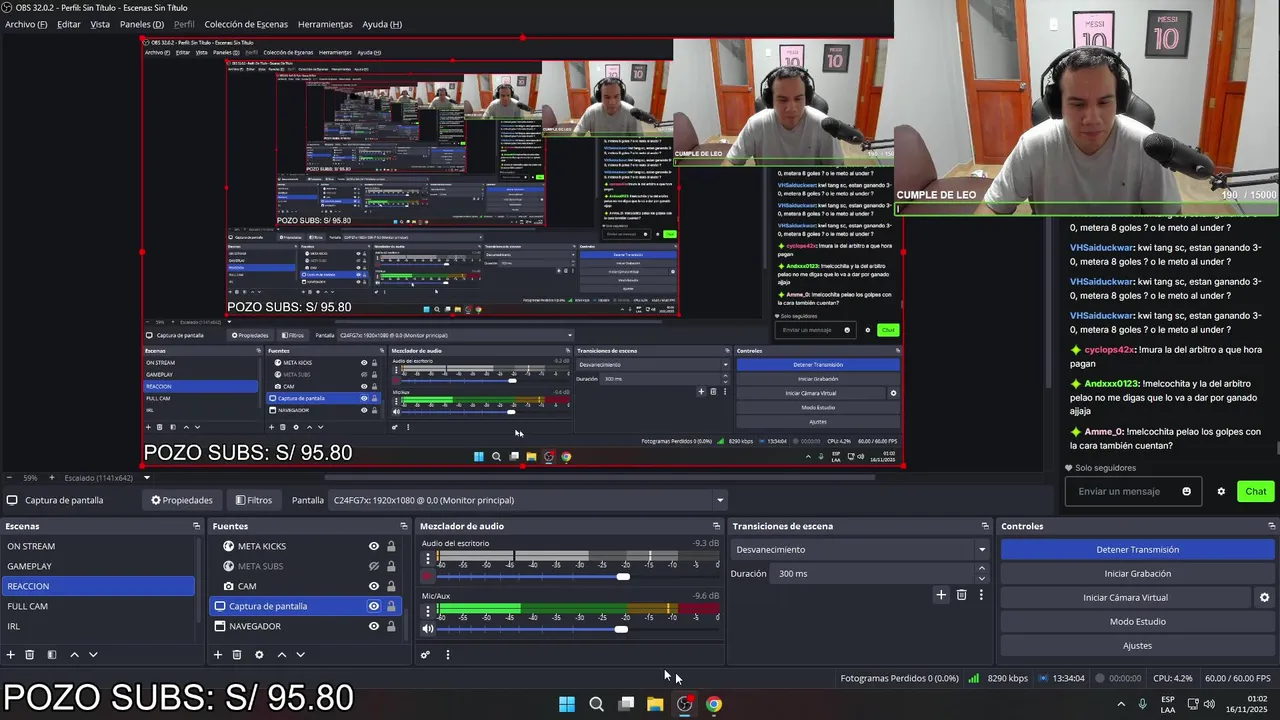Add a new scene with the plus icon
Image resolution: width=1280 pixels, height=720 pixels.
click(11, 655)
